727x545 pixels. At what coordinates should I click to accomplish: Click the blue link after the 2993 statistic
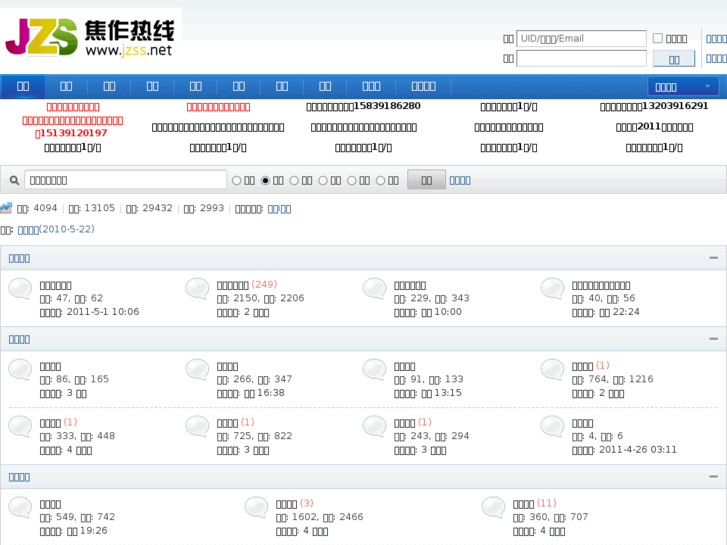279,209
